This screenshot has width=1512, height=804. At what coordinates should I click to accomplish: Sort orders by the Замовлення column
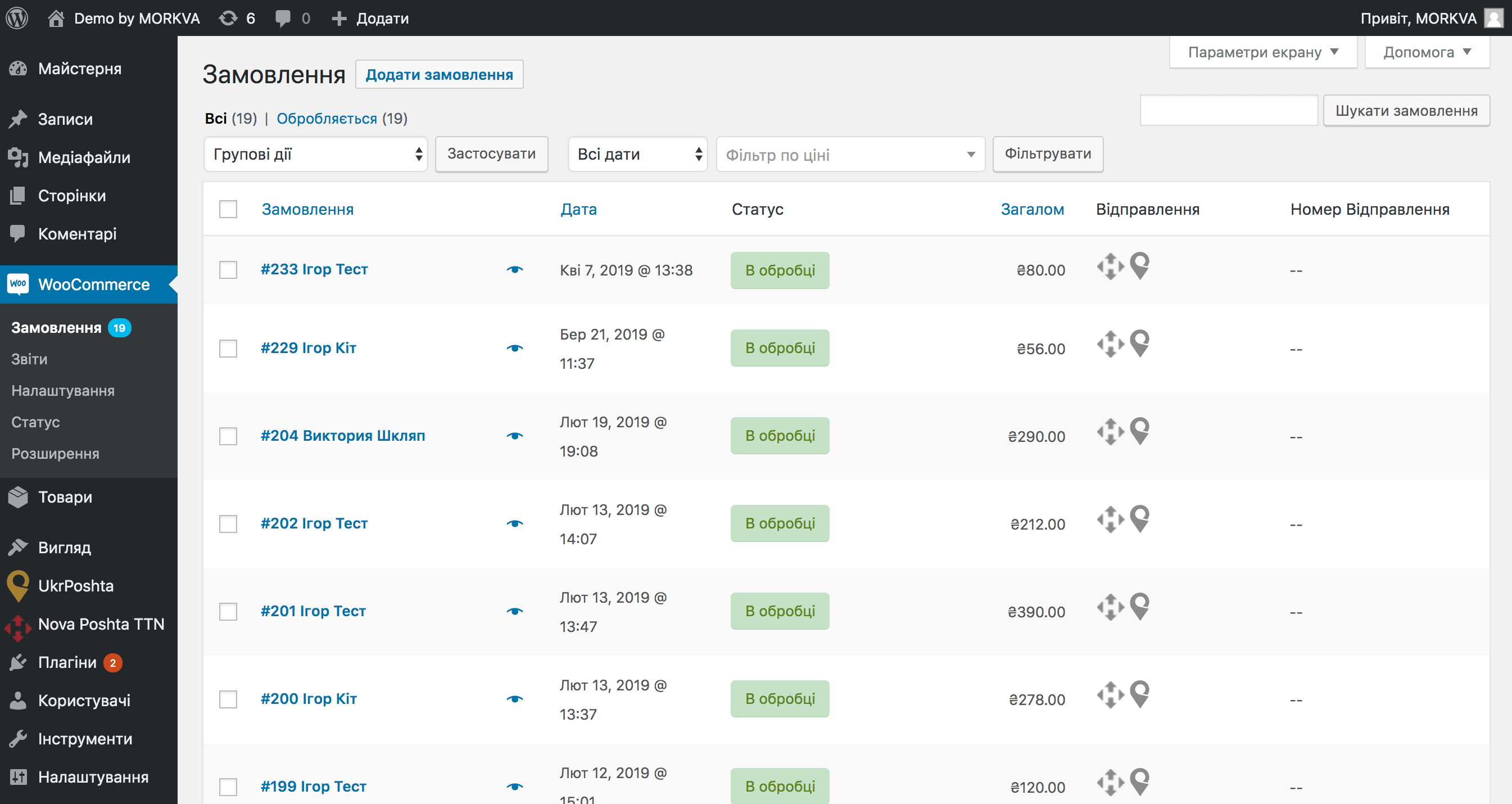pyautogui.click(x=307, y=209)
